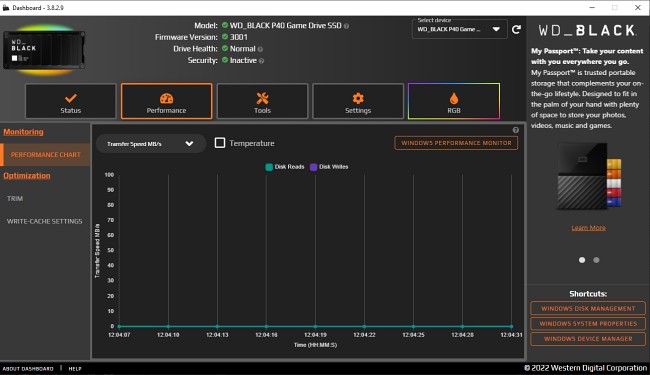Toggle Disk Writes legend series
This screenshot has width=650, height=375.
point(330,167)
